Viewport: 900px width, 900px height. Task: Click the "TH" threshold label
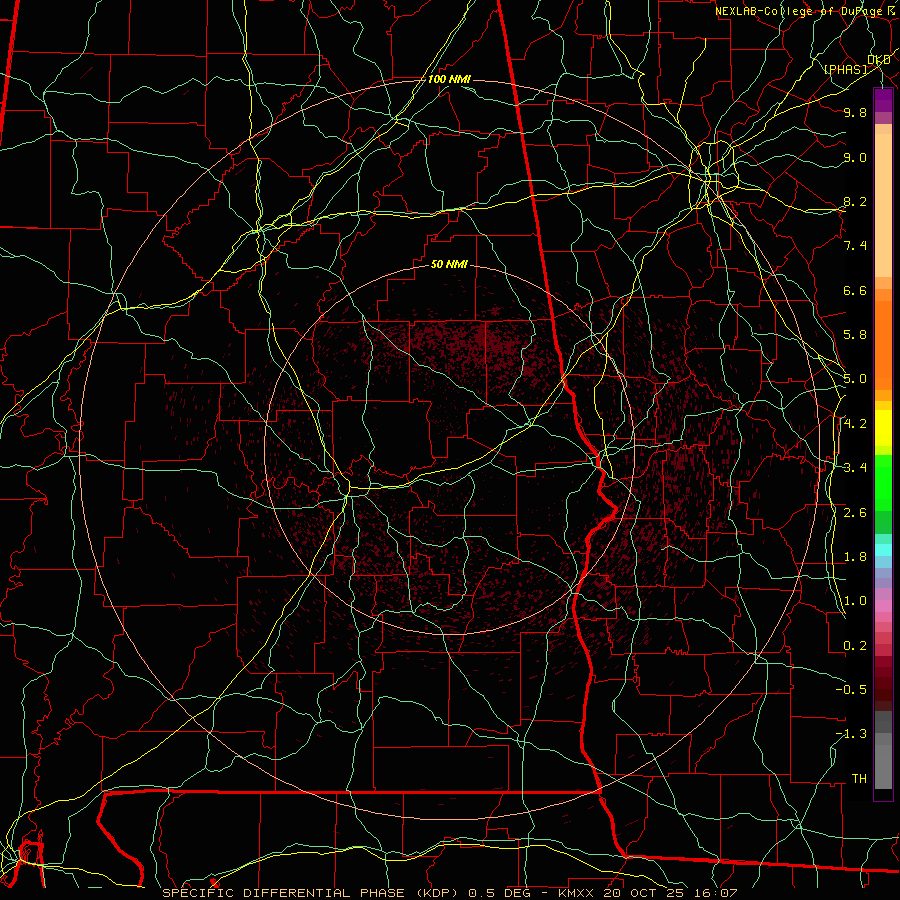pyautogui.click(x=859, y=779)
